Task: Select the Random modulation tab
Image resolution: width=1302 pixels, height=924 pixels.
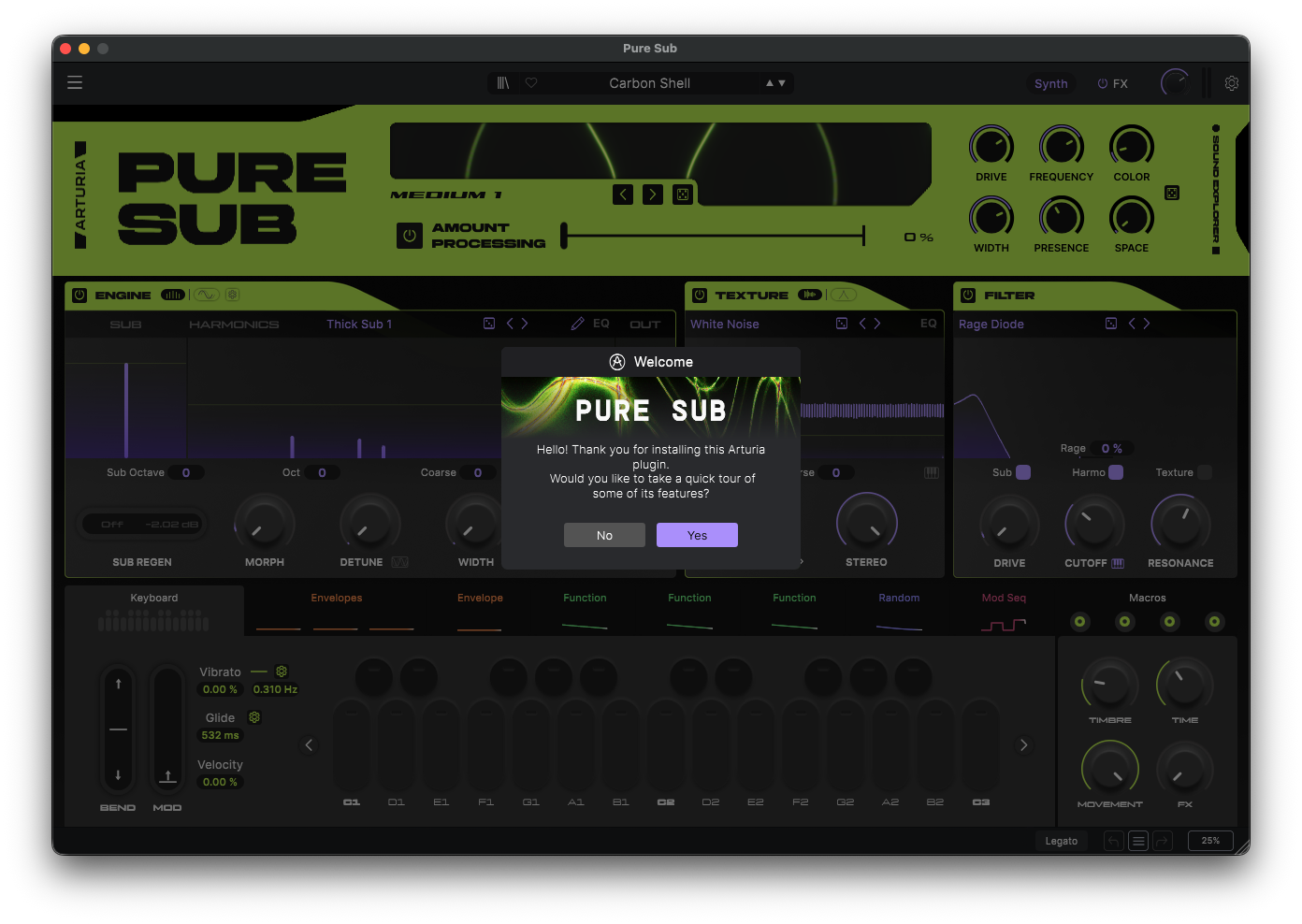Action: (x=899, y=610)
